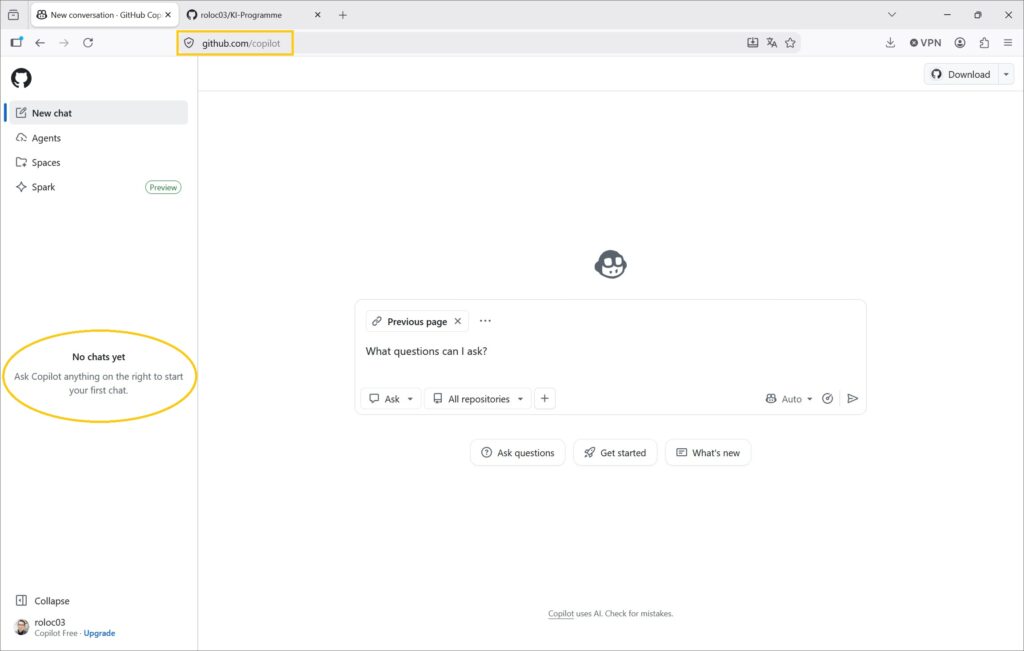Open the three-dots more options menu
Viewport: 1024px width, 651px height.
tap(485, 321)
